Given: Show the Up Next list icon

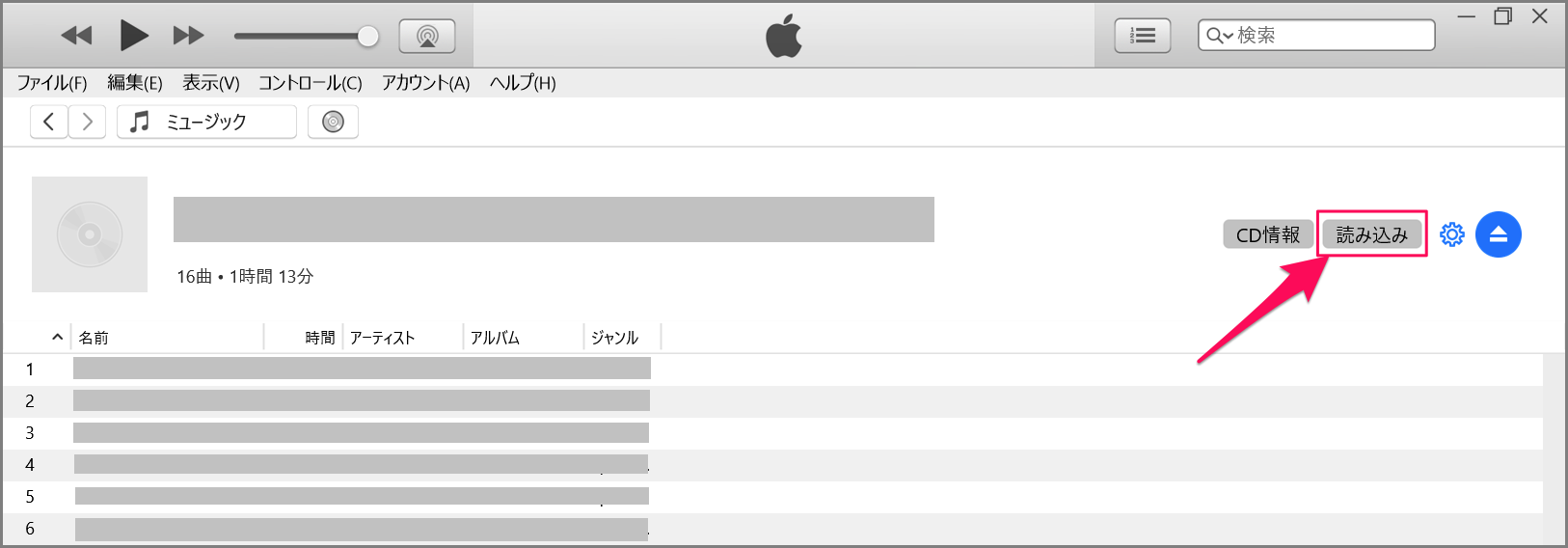Looking at the screenshot, I should click(1142, 36).
